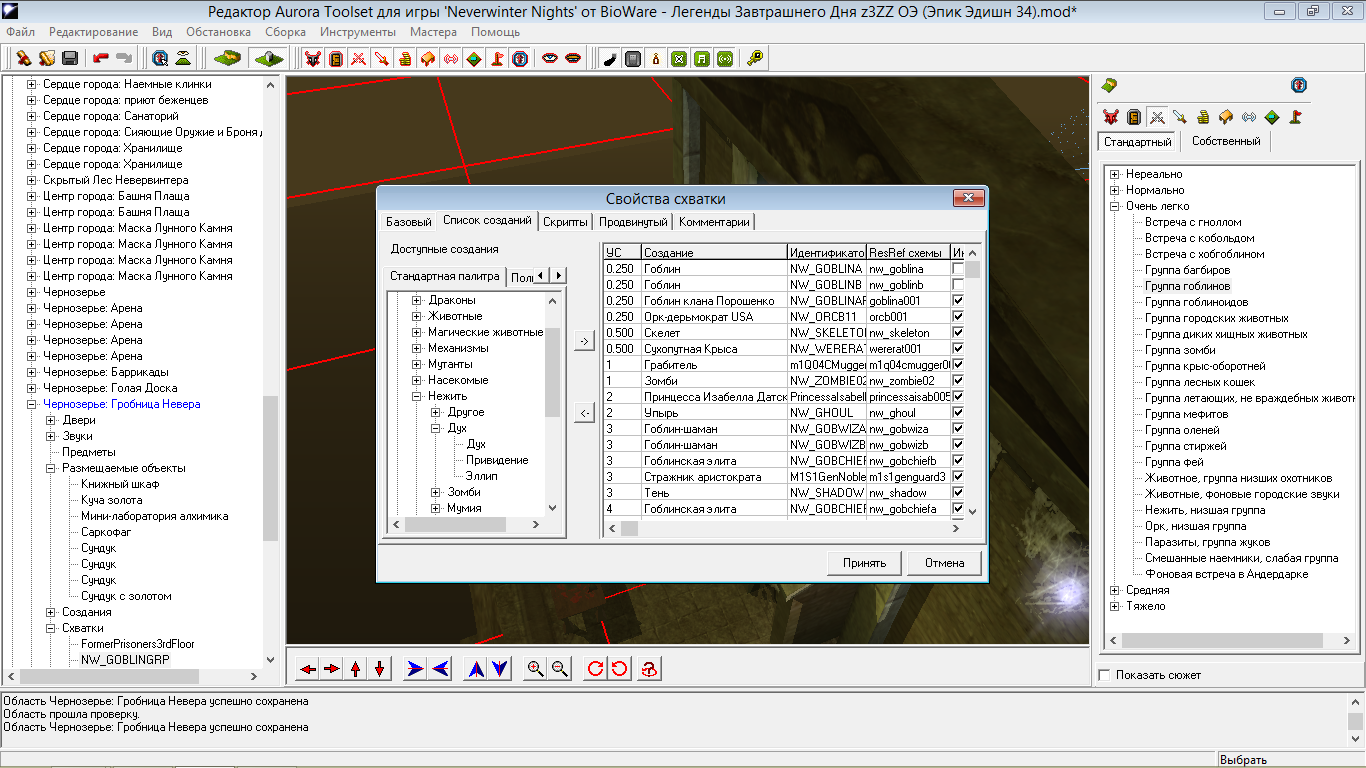This screenshot has height=768, width=1366.
Task: Uncheck the box in the Тень row
Action: coord(959,493)
